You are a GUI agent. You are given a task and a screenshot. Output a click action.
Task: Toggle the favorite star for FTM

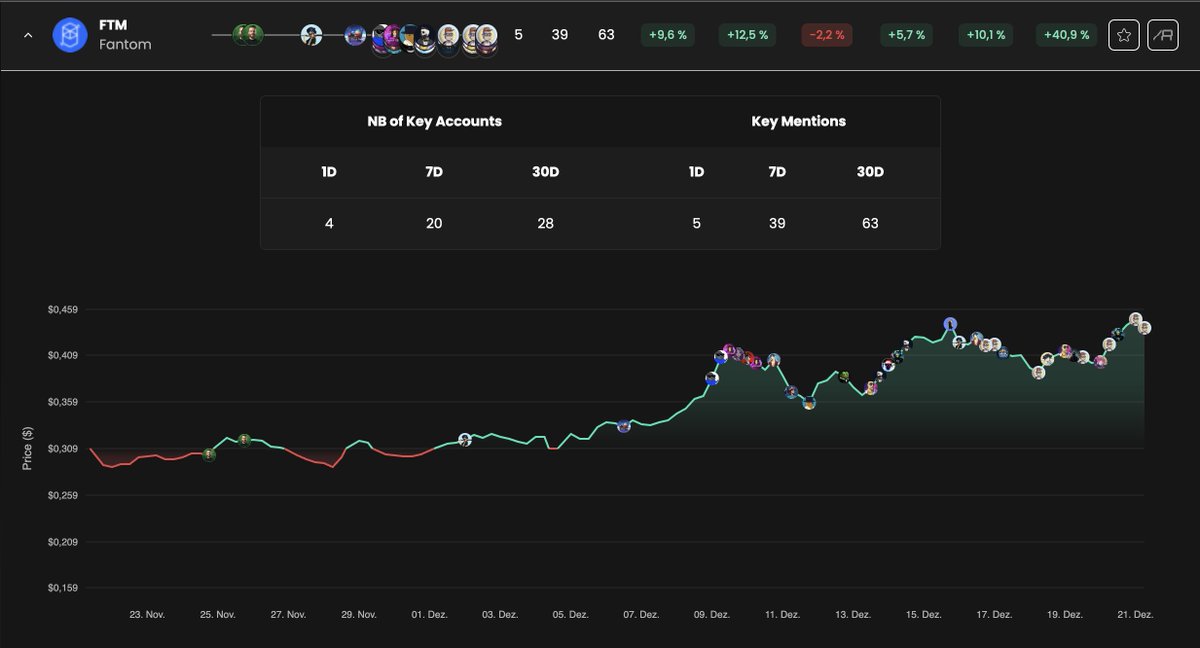(x=1124, y=35)
